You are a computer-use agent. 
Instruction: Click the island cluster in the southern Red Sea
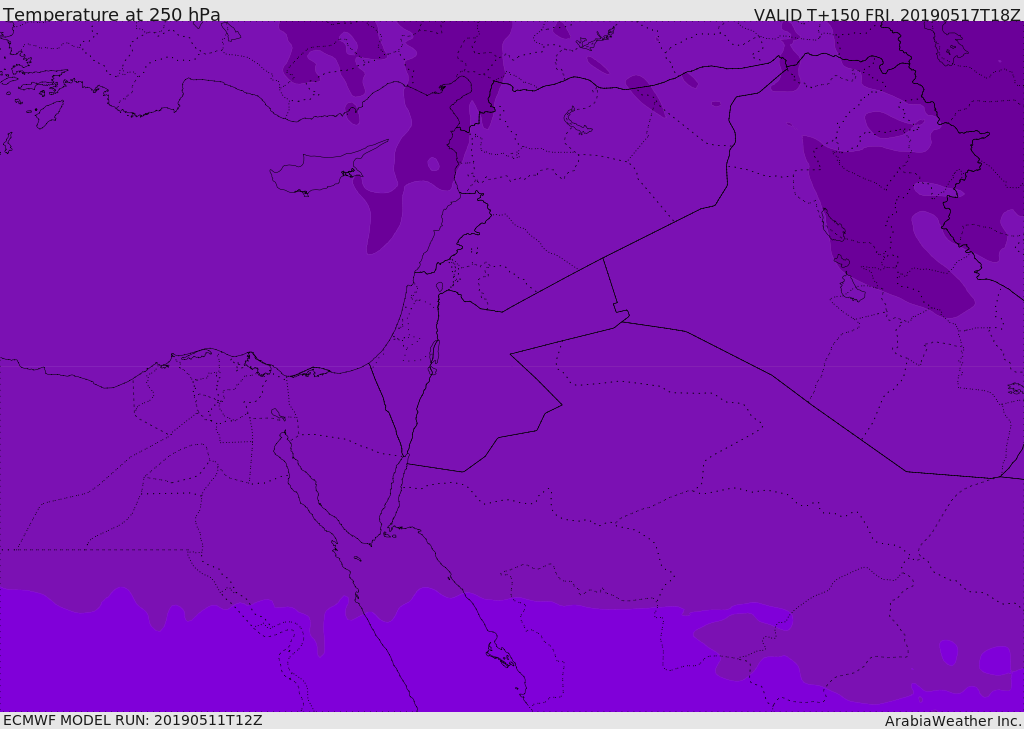[502, 655]
